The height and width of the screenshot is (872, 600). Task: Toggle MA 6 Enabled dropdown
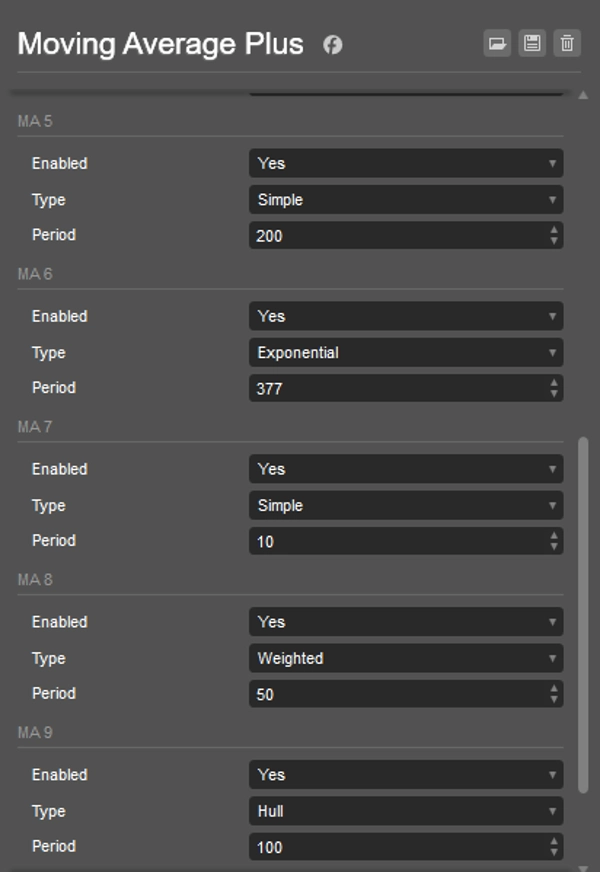coord(405,316)
